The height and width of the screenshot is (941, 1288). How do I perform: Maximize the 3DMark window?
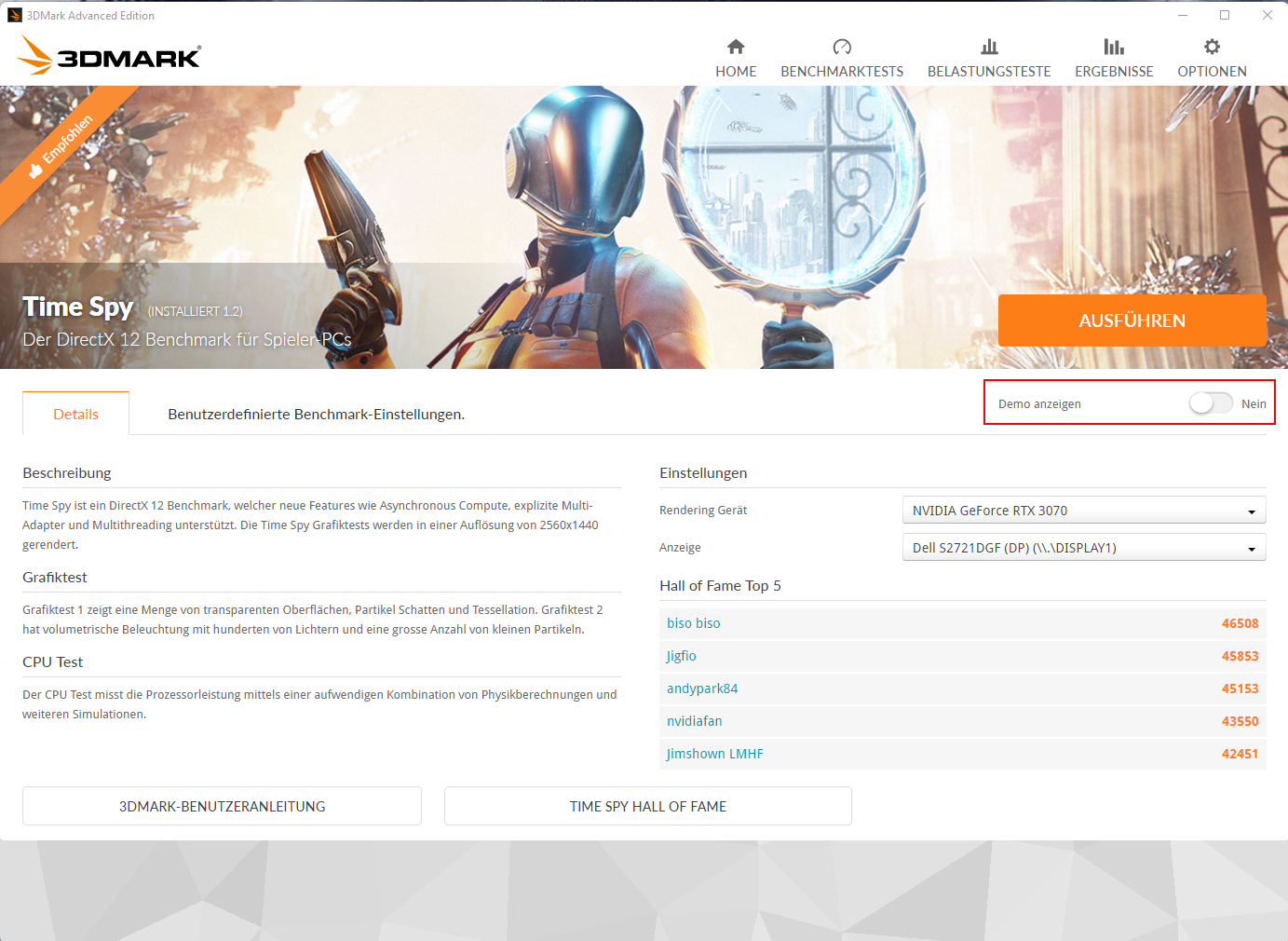coord(1225,15)
